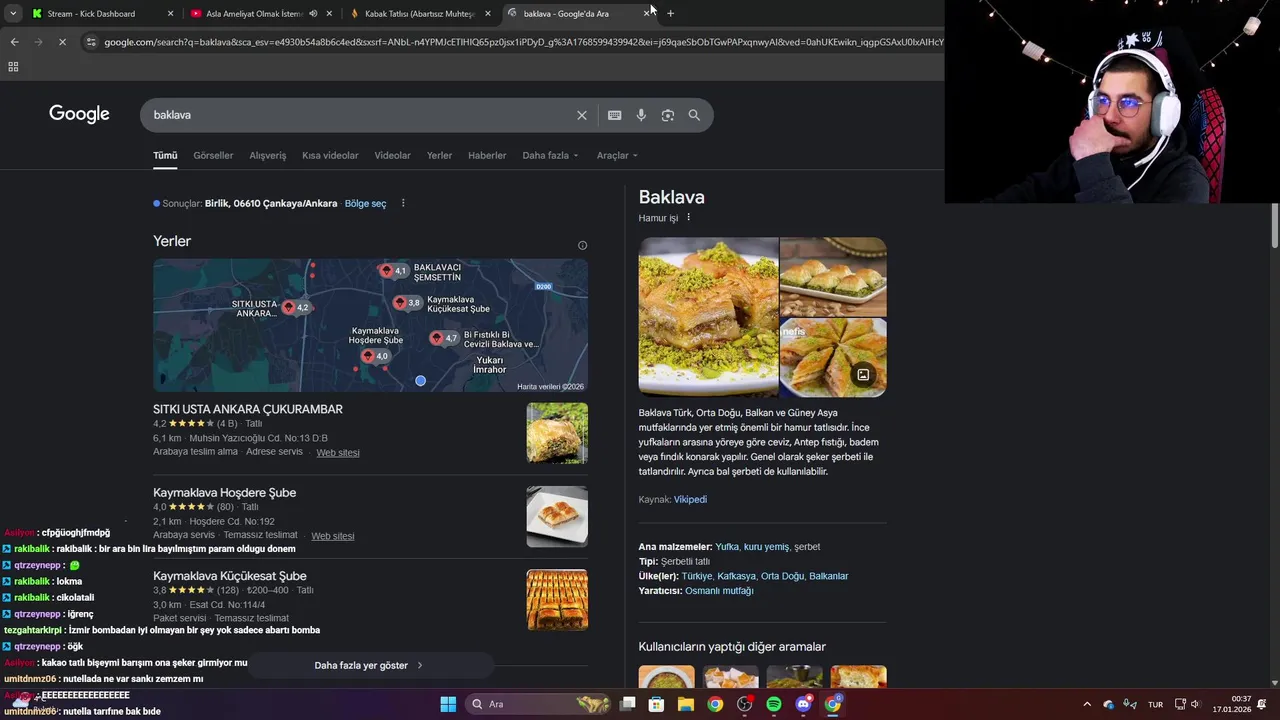Click the SITKI USTA baklava thumbnail
1280x720 pixels.
coord(557,433)
